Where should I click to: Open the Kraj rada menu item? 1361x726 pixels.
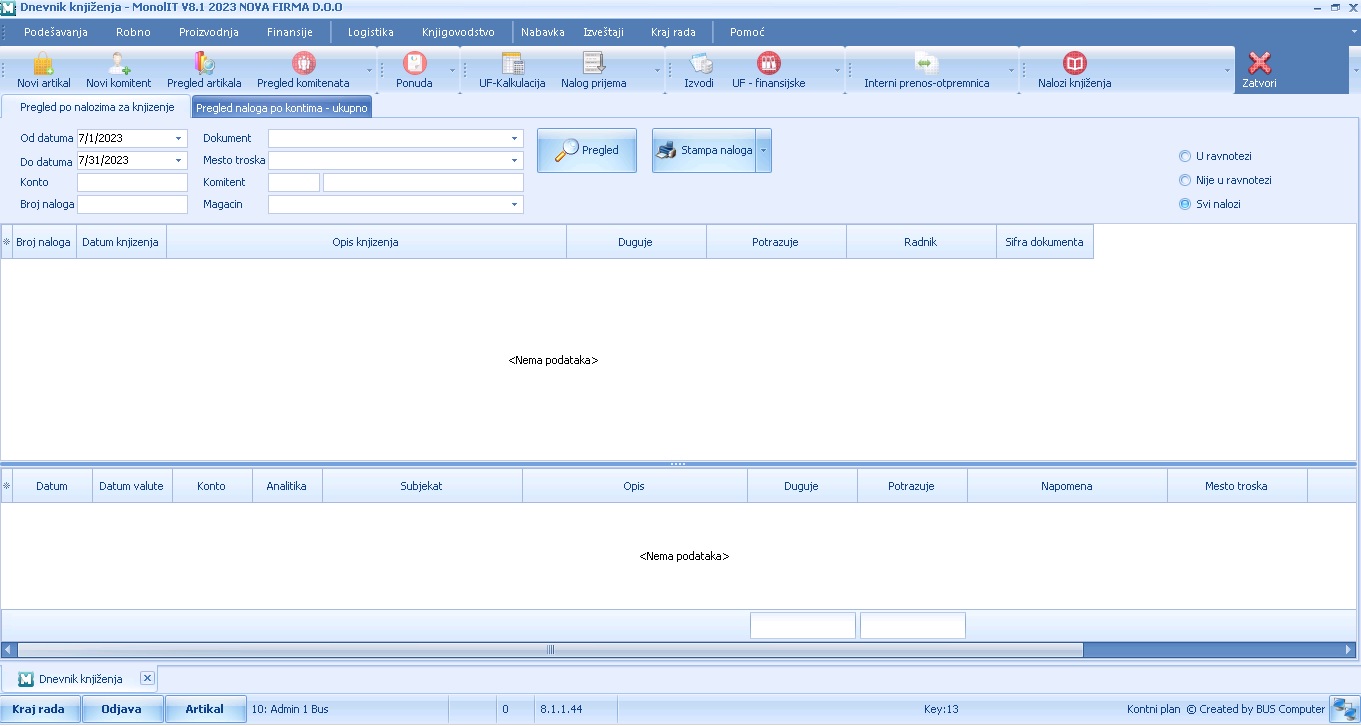673,32
